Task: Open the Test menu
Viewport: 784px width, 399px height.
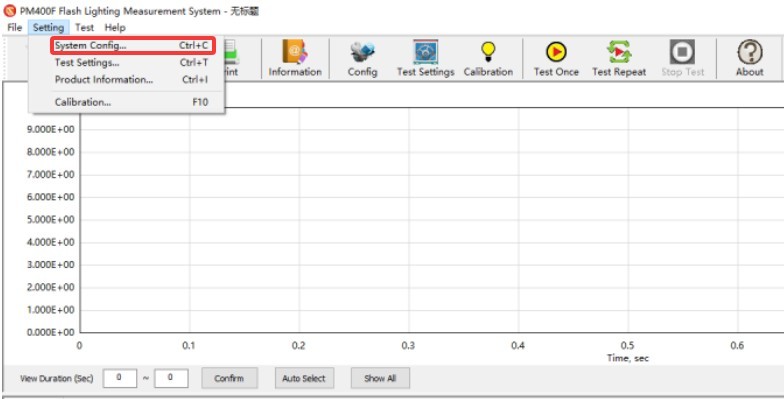Action: (84, 28)
